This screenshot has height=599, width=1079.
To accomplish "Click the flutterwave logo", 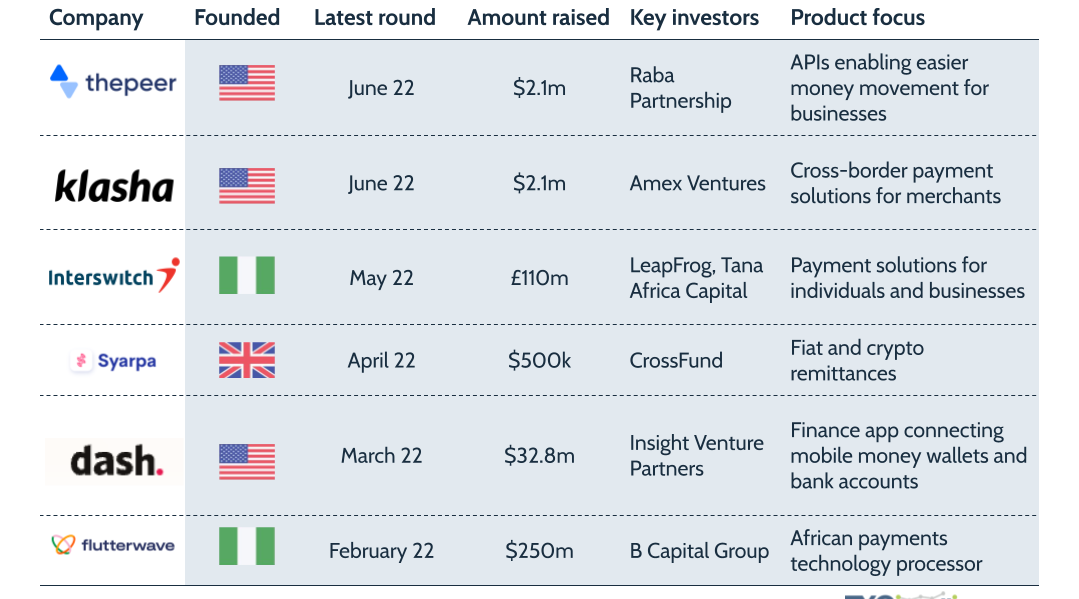I will (x=113, y=545).
